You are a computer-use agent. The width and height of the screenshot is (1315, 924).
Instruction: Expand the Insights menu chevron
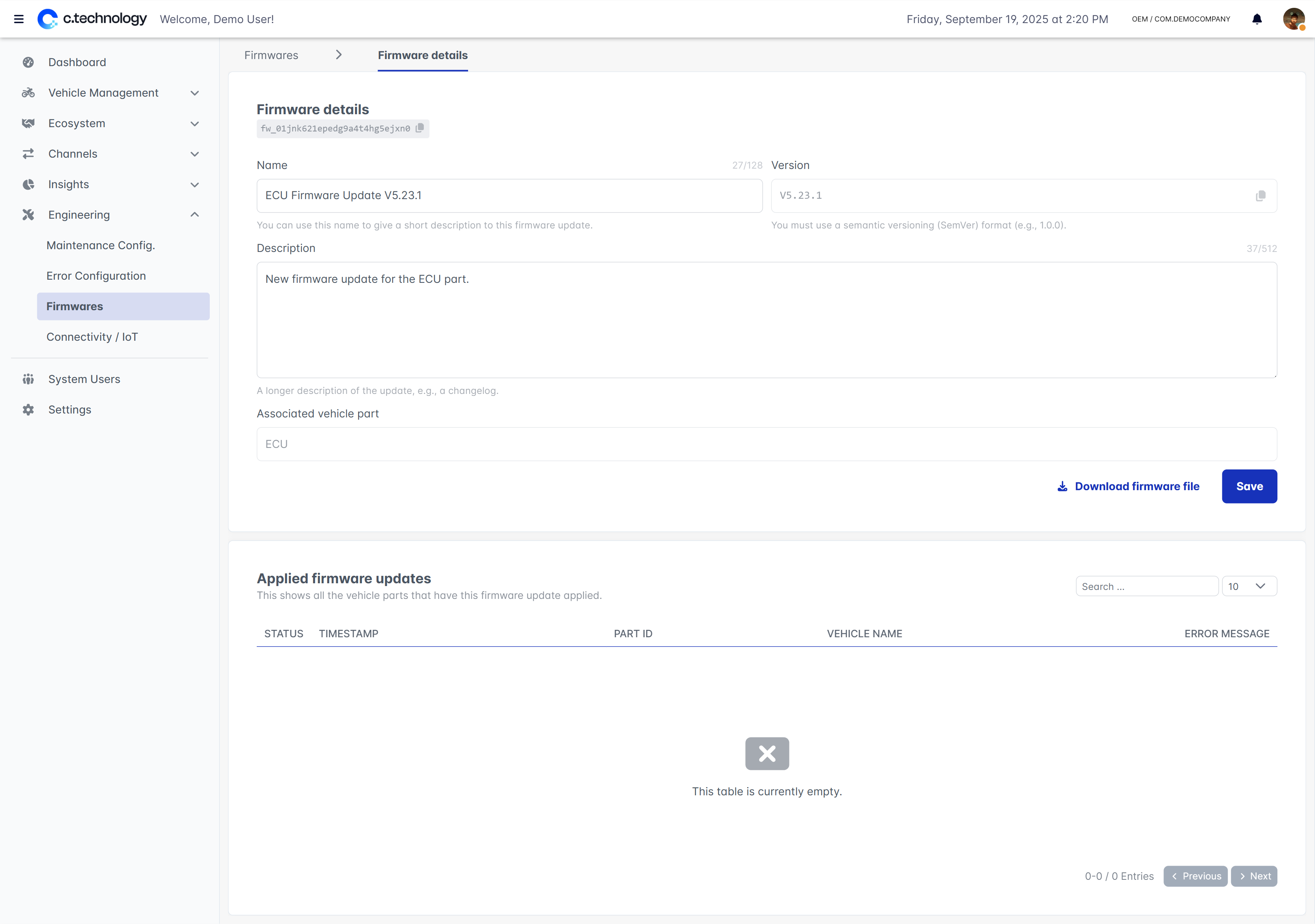click(194, 185)
